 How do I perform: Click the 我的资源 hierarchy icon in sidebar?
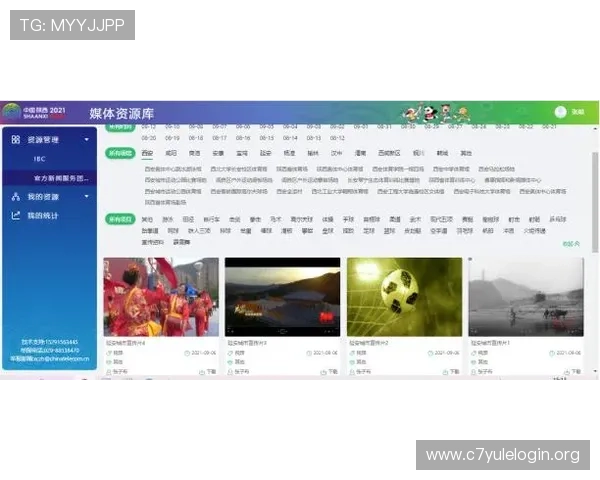(x=16, y=197)
